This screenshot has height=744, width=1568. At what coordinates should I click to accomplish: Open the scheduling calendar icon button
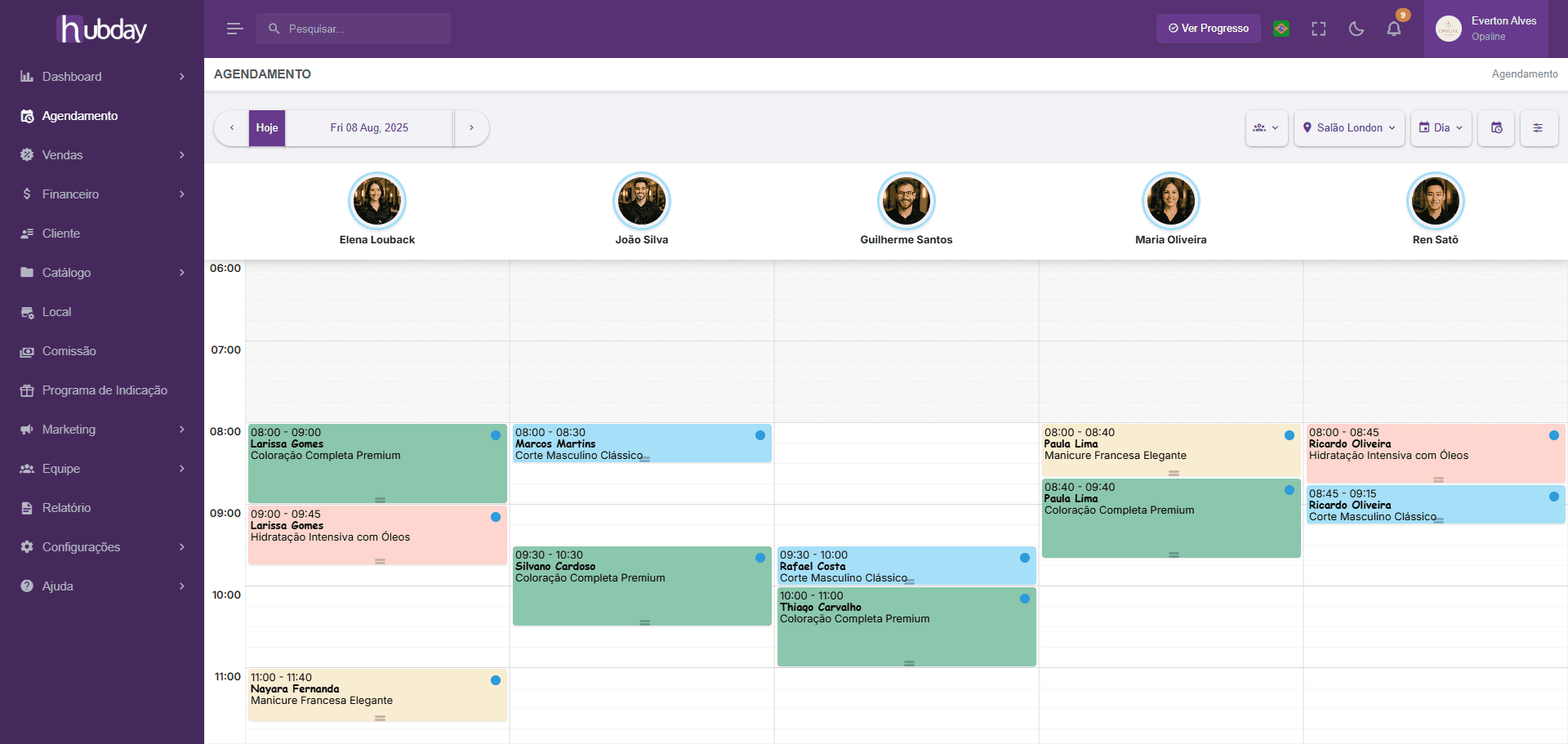coord(1496,127)
